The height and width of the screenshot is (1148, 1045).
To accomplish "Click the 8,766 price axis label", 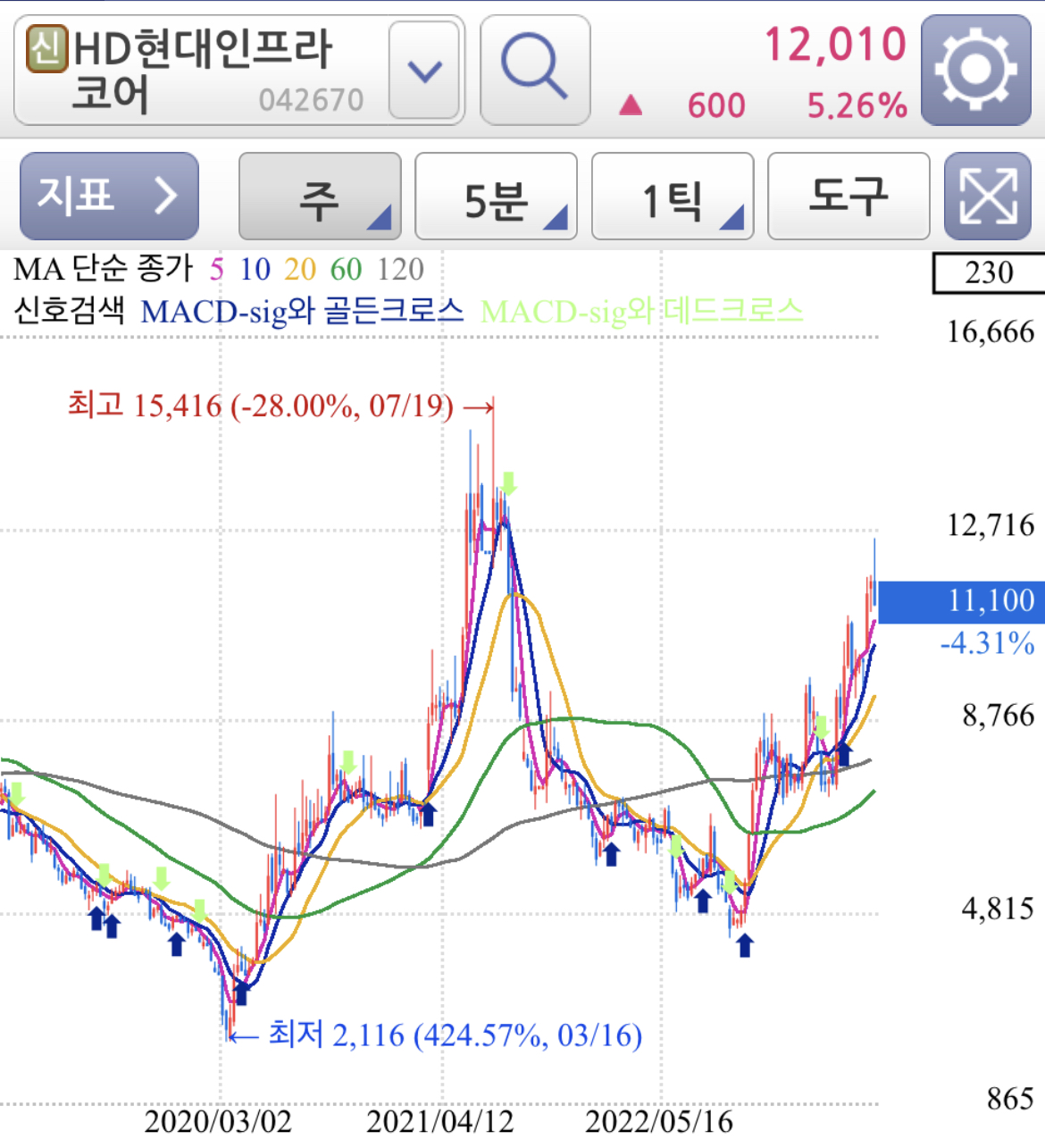I will pyautogui.click(x=998, y=716).
